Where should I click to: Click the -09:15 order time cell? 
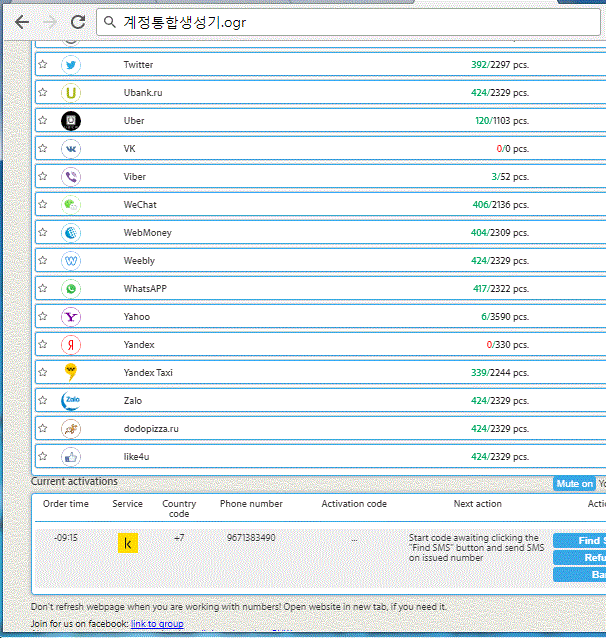pos(66,538)
